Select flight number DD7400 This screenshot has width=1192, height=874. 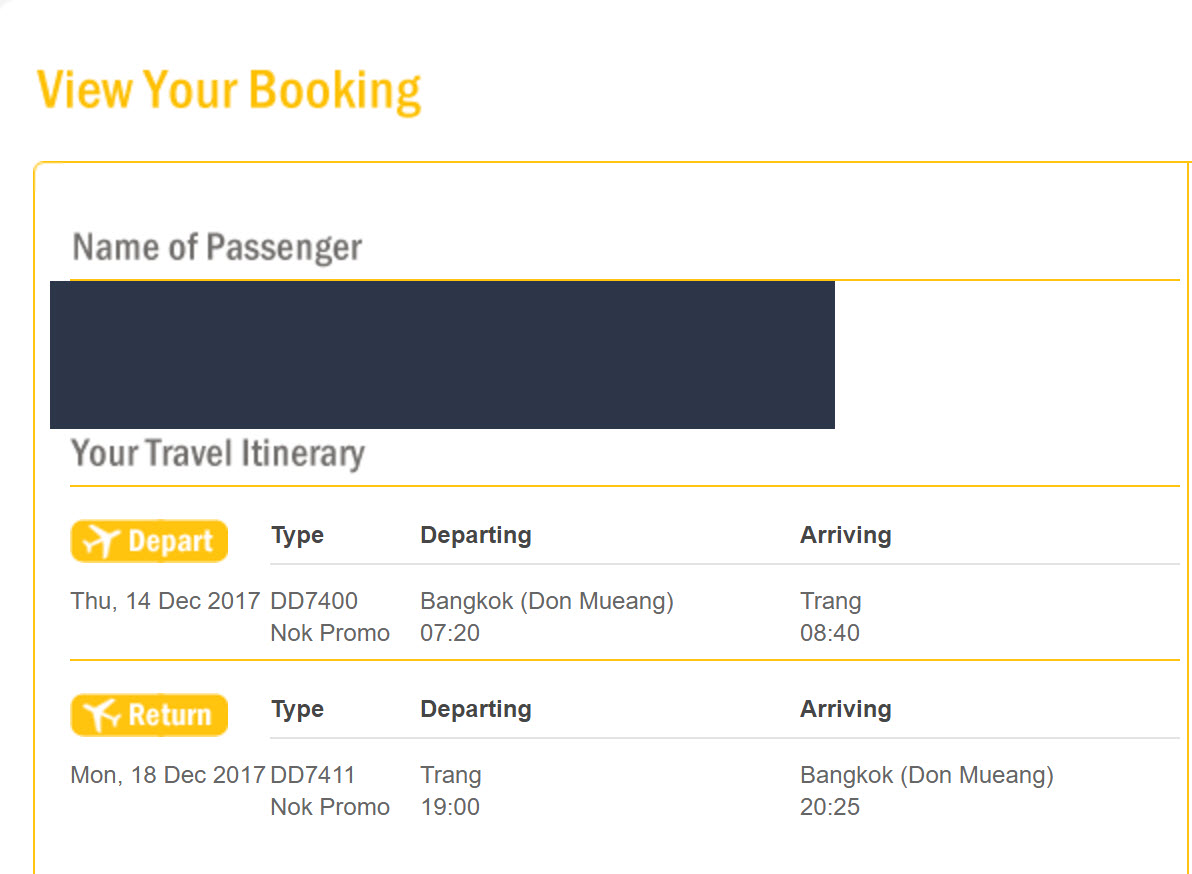[314, 601]
